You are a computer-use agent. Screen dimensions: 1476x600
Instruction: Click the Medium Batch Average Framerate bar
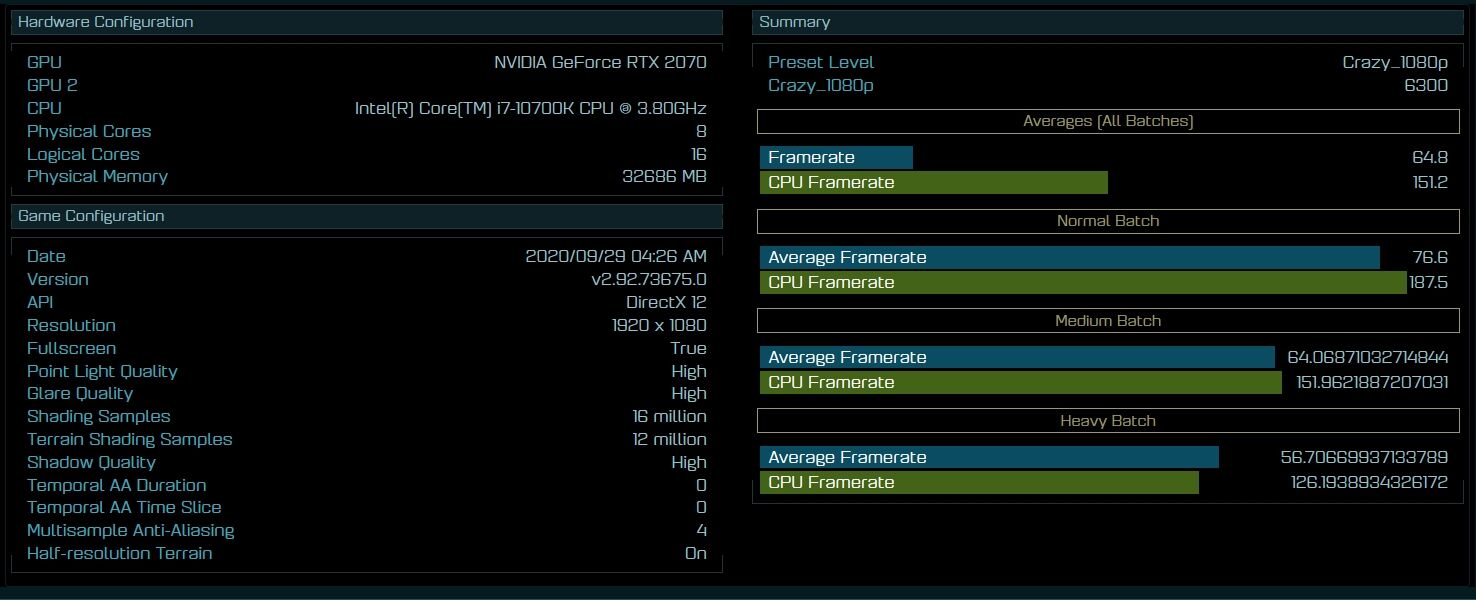pos(1017,357)
